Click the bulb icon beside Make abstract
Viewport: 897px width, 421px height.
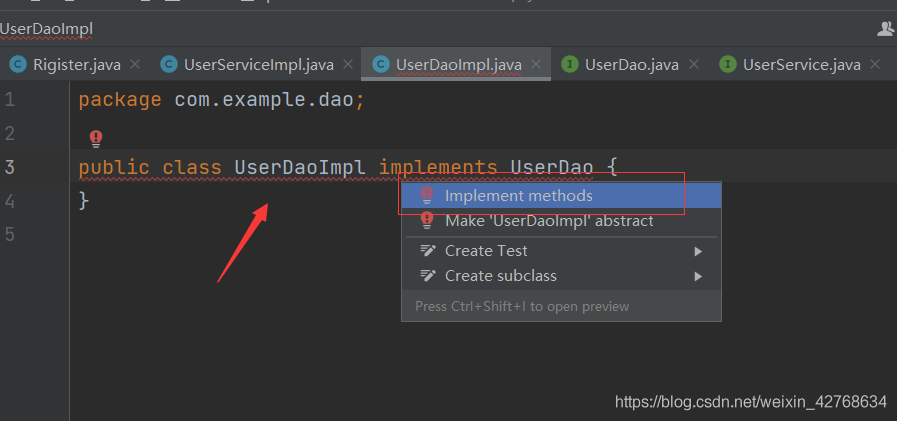[x=427, y=221]
